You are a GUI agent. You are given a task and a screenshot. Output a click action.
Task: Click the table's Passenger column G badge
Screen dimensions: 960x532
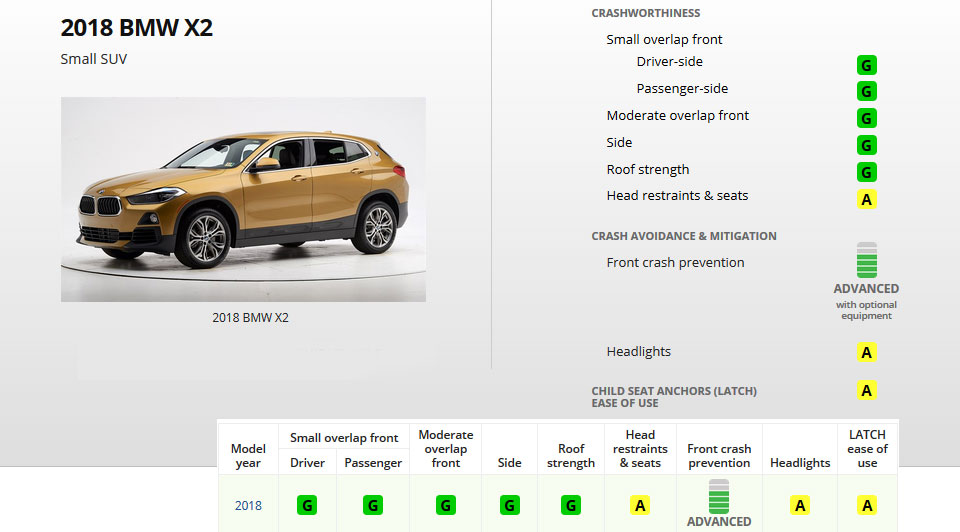(373, 506)
